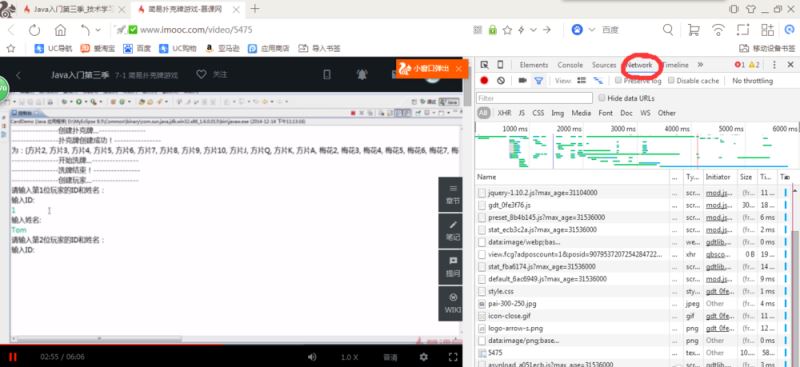Image resolution: width=800 pixels, height=367 pixels.
Task: Expand the hidden DevTools tabs chevron
Action: [x=700, y=65]
